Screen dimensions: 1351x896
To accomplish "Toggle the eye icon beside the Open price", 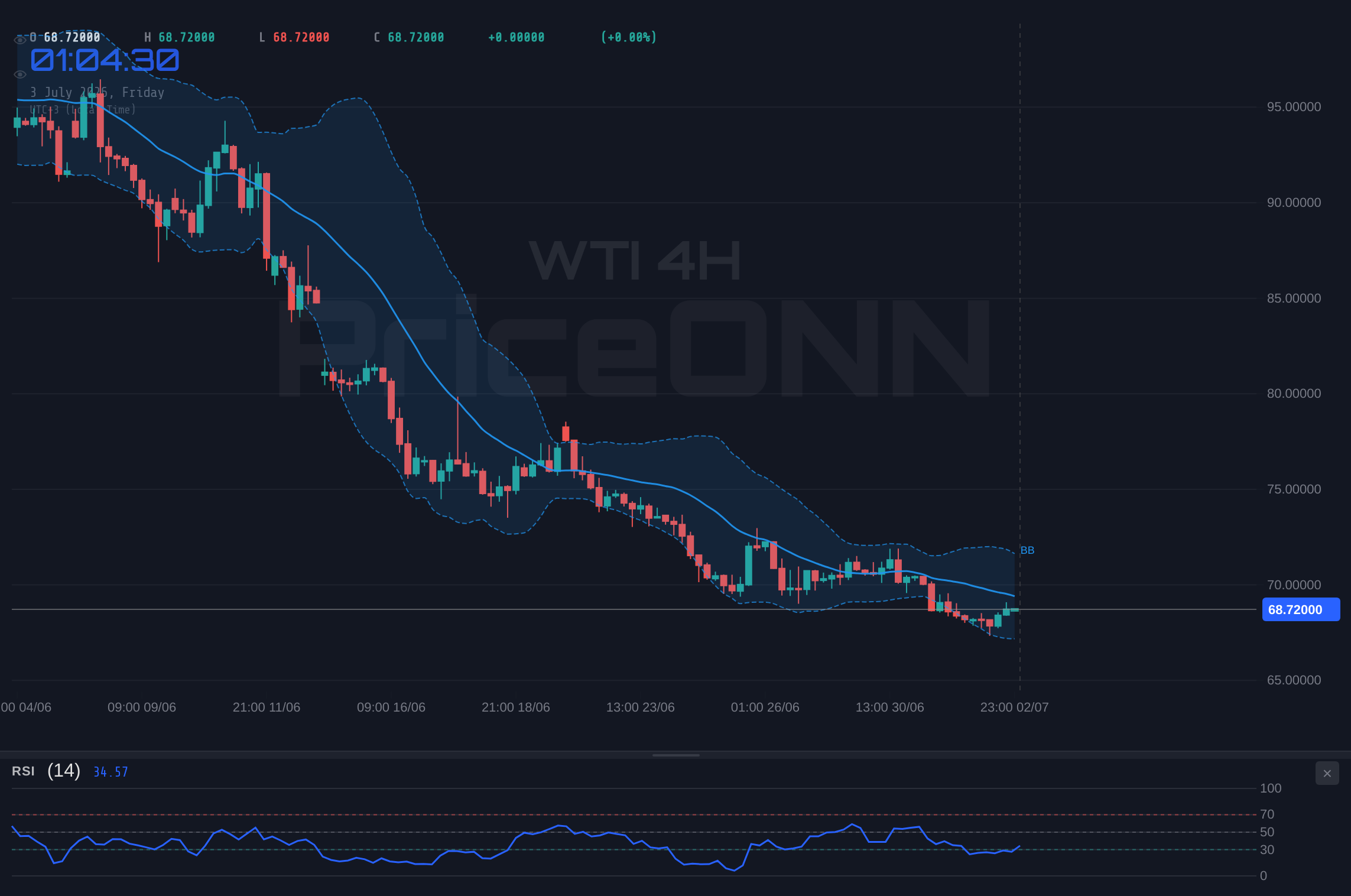I will click(20, 40).
